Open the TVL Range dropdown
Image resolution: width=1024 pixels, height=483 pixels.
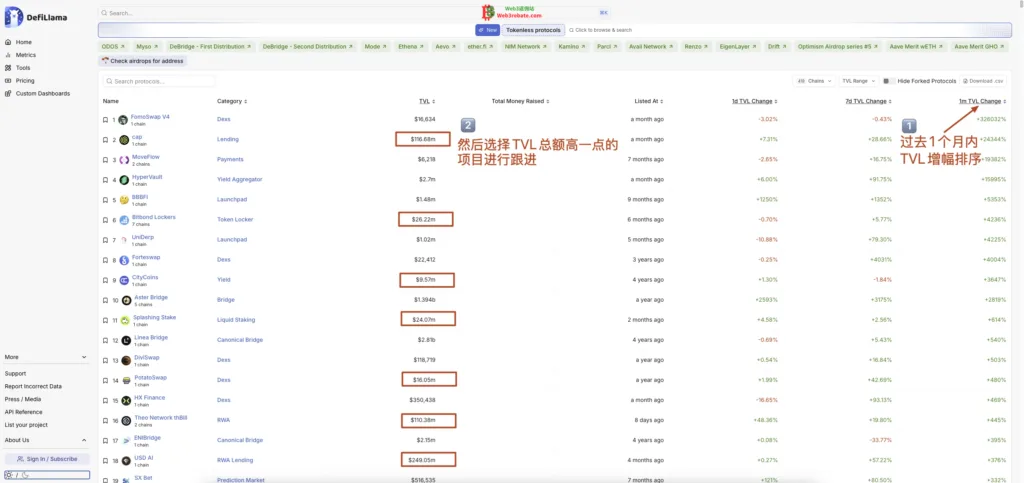[857, 81]
